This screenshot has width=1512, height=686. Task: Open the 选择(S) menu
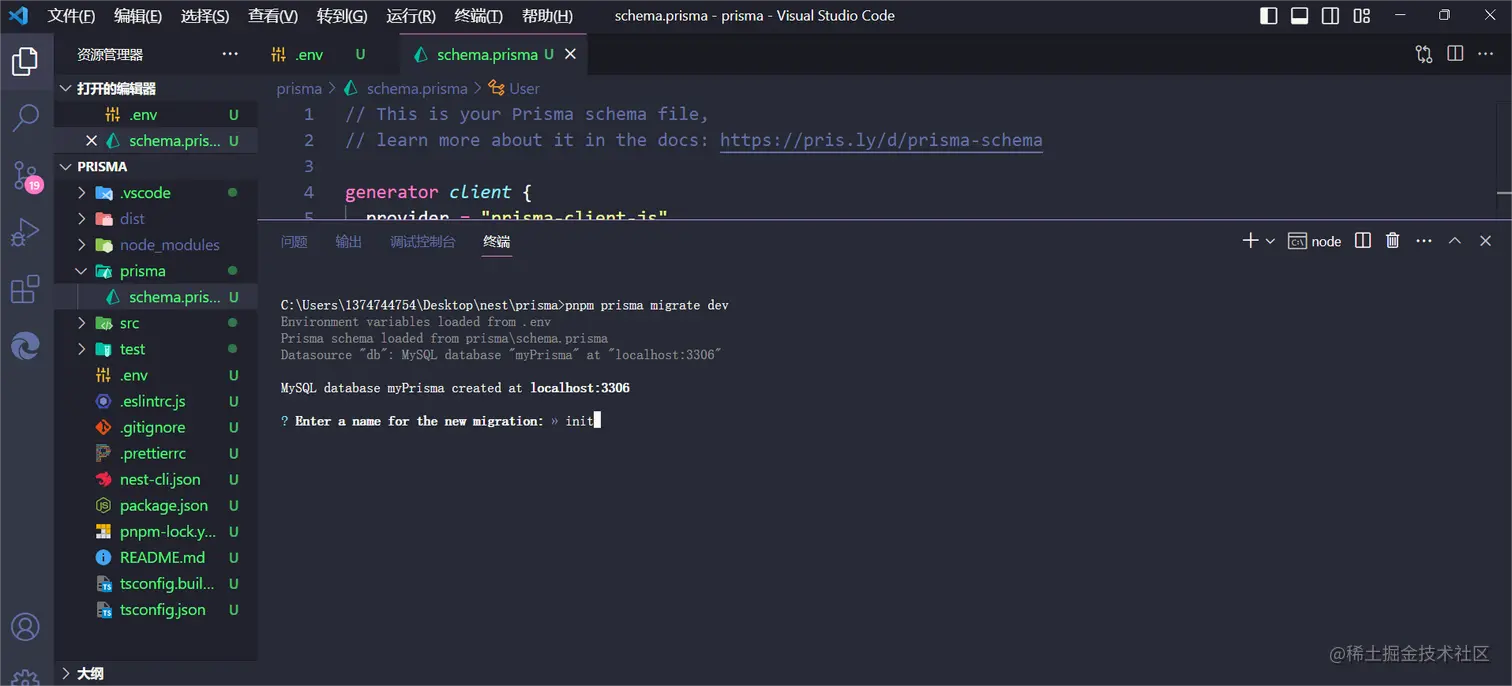pos(205,15)
